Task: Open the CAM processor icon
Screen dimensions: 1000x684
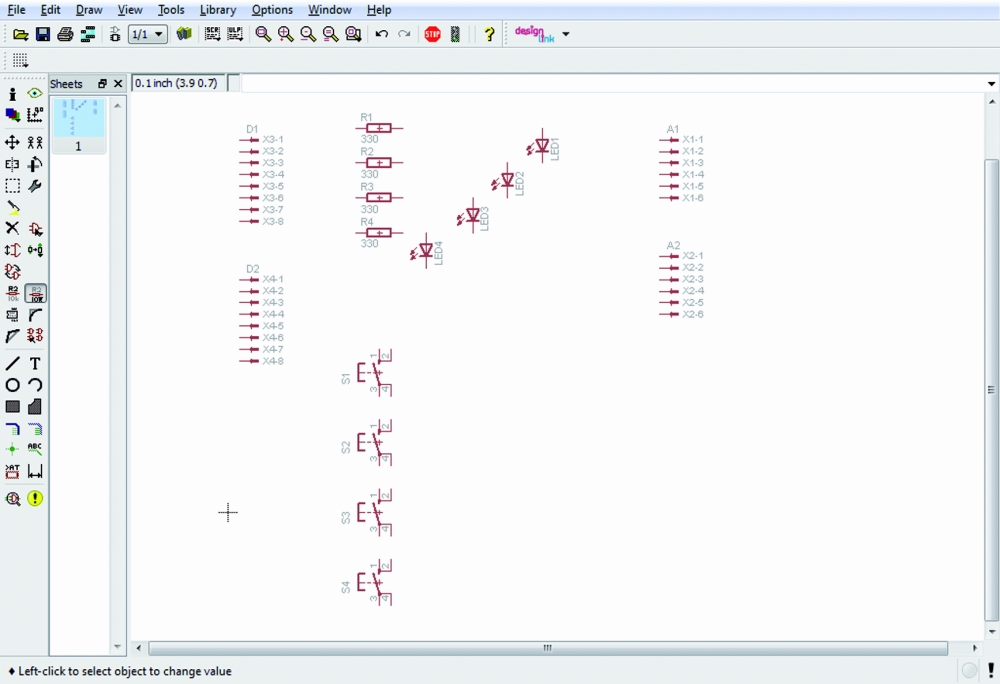Action: (x=88, y=34)
